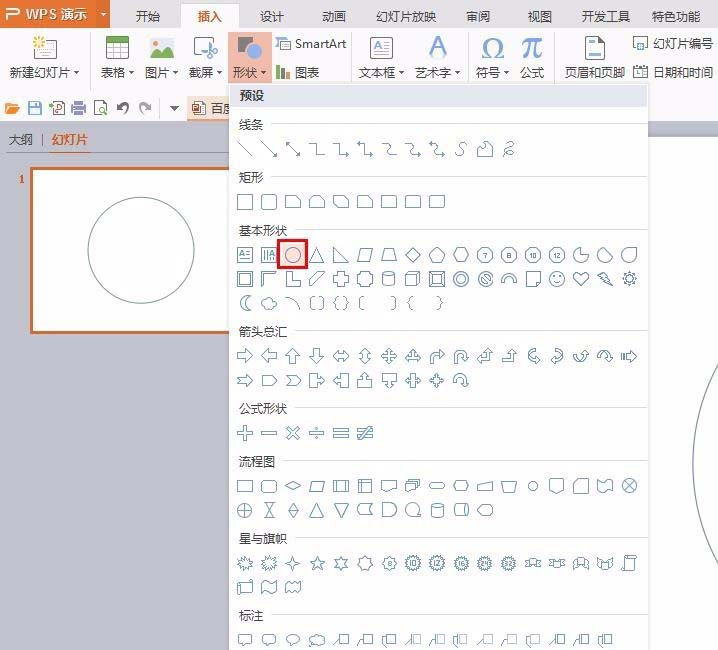The width and height of the screenshot is (718, 650).
Task: Insert the right arrow block shape
Action: [x=245, y=356]
